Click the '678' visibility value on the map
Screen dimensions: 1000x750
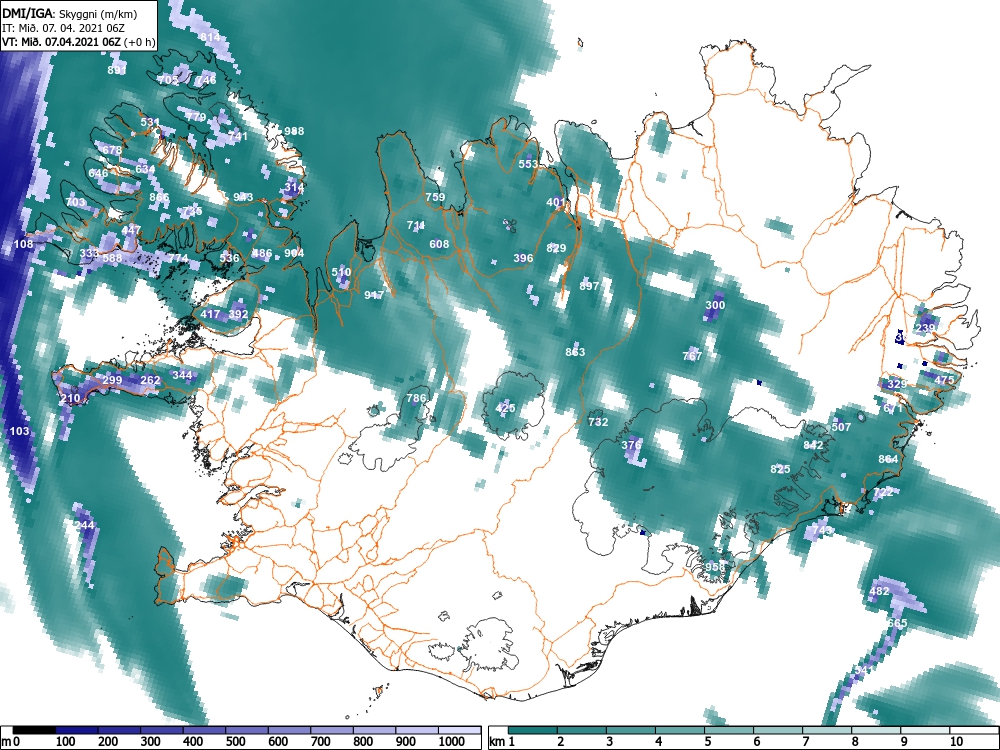click(x=112, y=150)
